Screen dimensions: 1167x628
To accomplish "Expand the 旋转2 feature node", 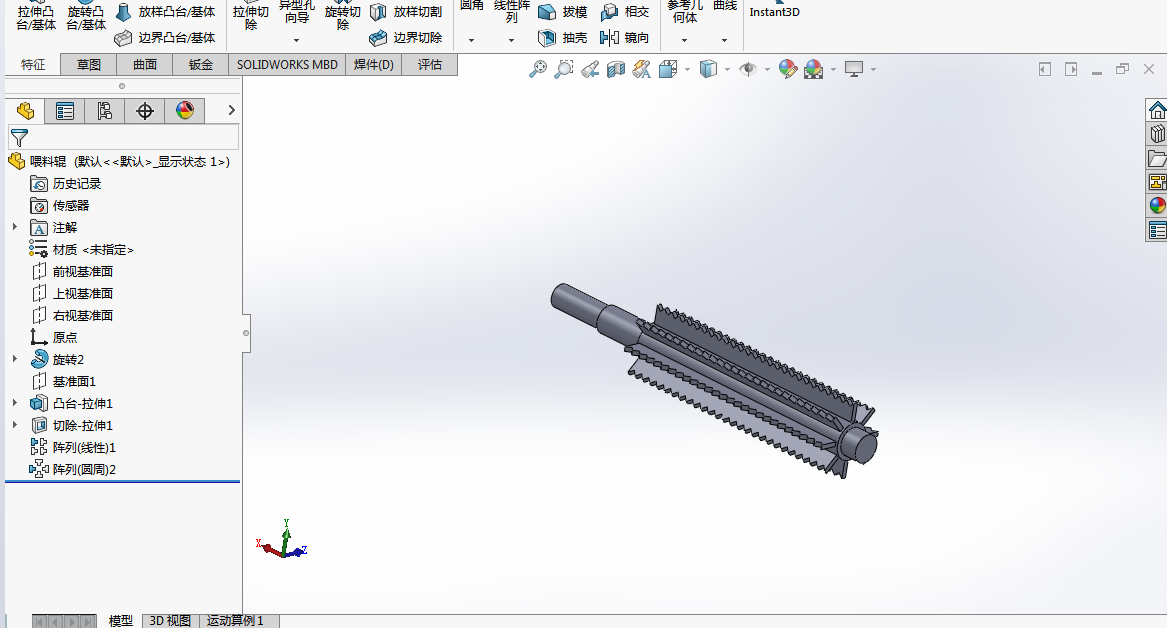I will pos(15,359).
